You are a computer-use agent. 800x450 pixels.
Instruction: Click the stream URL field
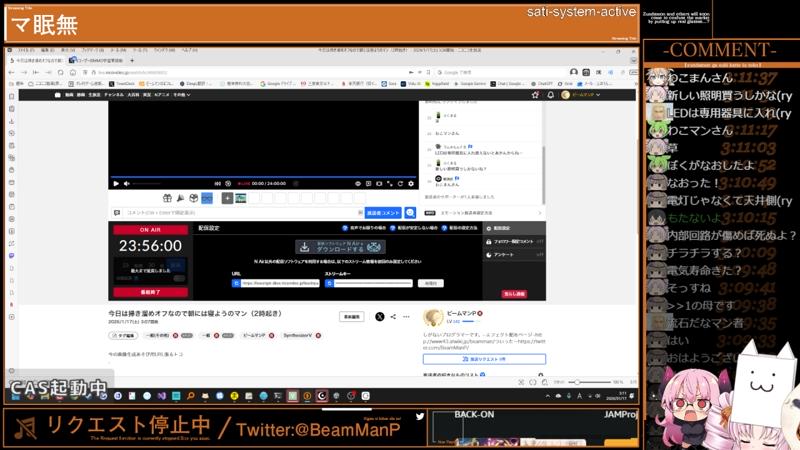point(280,283)
